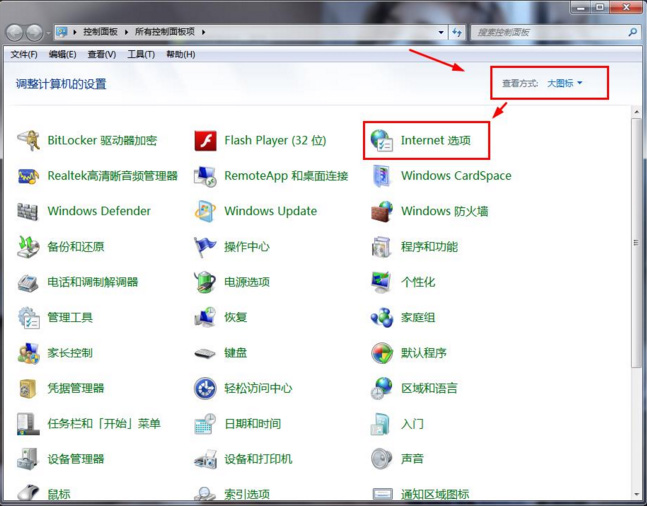Screen dimensions: 647x507
Task: Open the 通知区域图标 link
Action: pyautogui.click(x=435, y=494)
